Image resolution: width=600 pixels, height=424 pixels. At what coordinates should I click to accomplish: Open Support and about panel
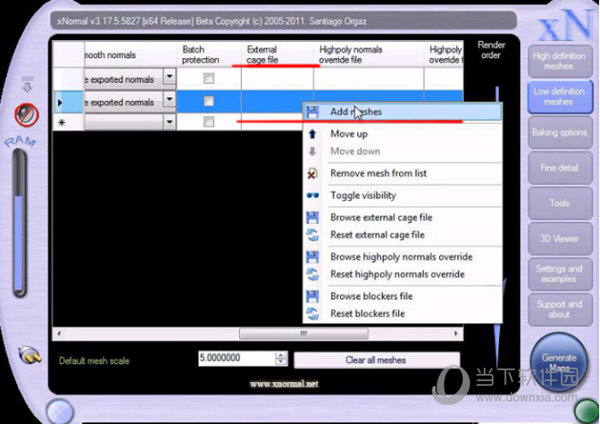[560, 310]
